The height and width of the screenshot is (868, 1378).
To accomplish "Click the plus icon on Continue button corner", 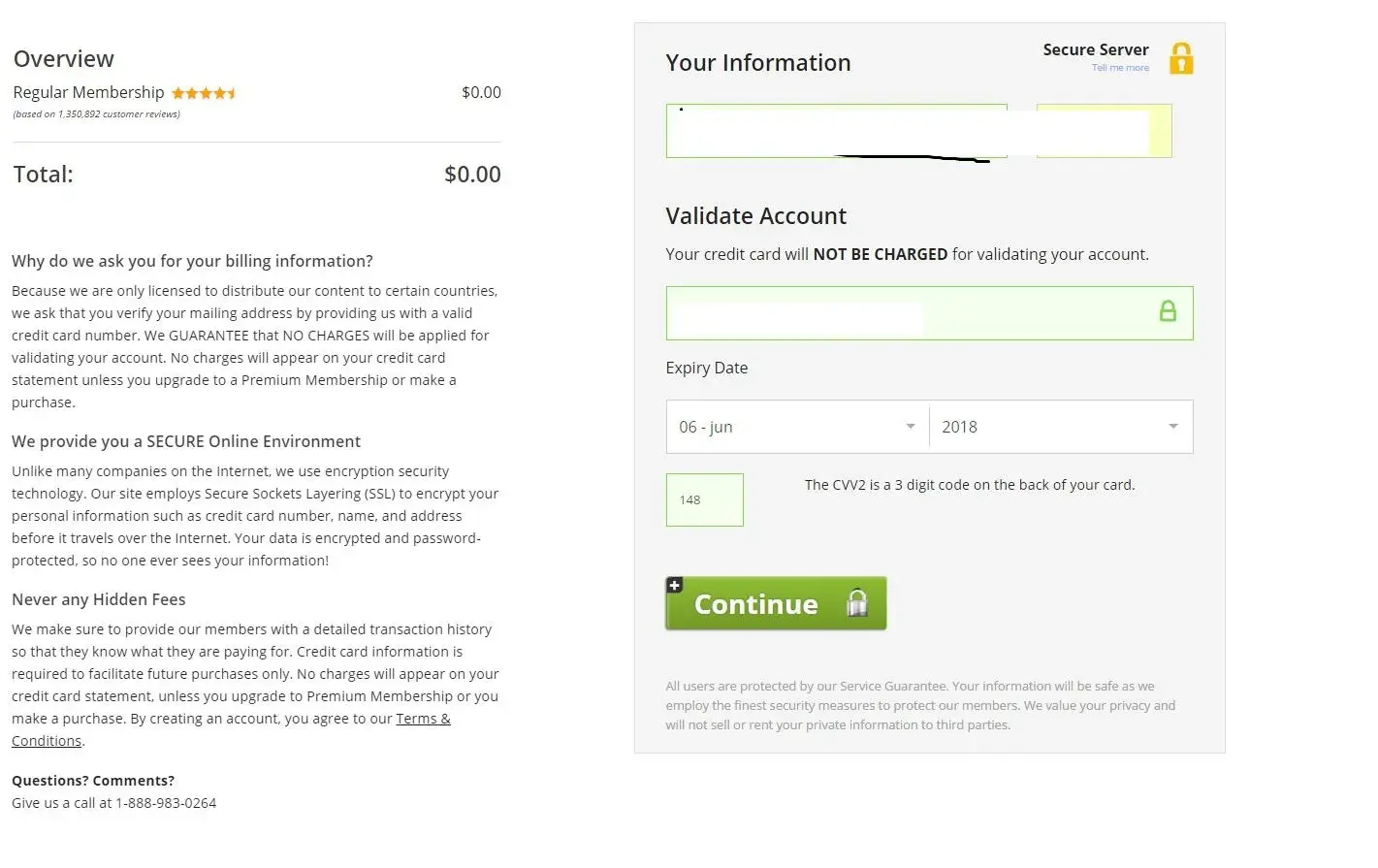I will [x=675, y=585].
